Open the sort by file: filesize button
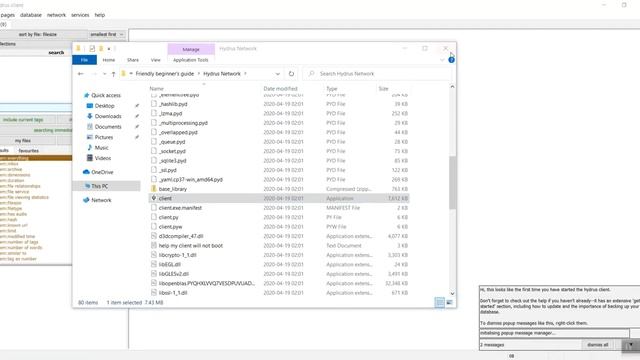Viewport: 640px width, 360px height. (x=38, y=35)
